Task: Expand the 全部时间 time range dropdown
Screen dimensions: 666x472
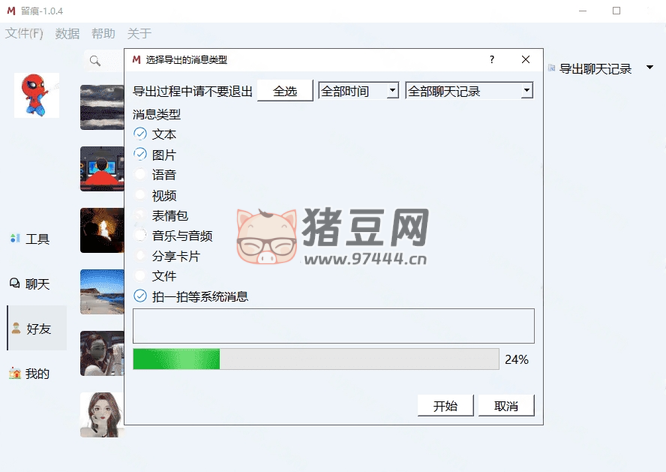Action: (358, 90)
